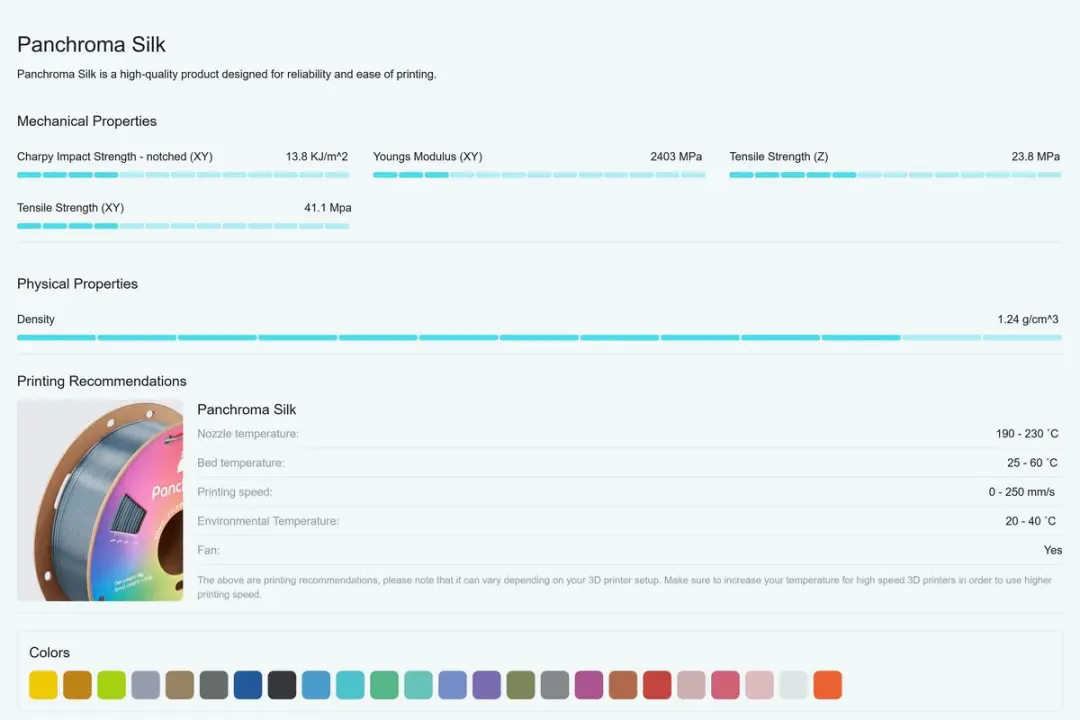Click the product description sentence under title
Screen dimensions: 1080x720
(x=227, y=74)
